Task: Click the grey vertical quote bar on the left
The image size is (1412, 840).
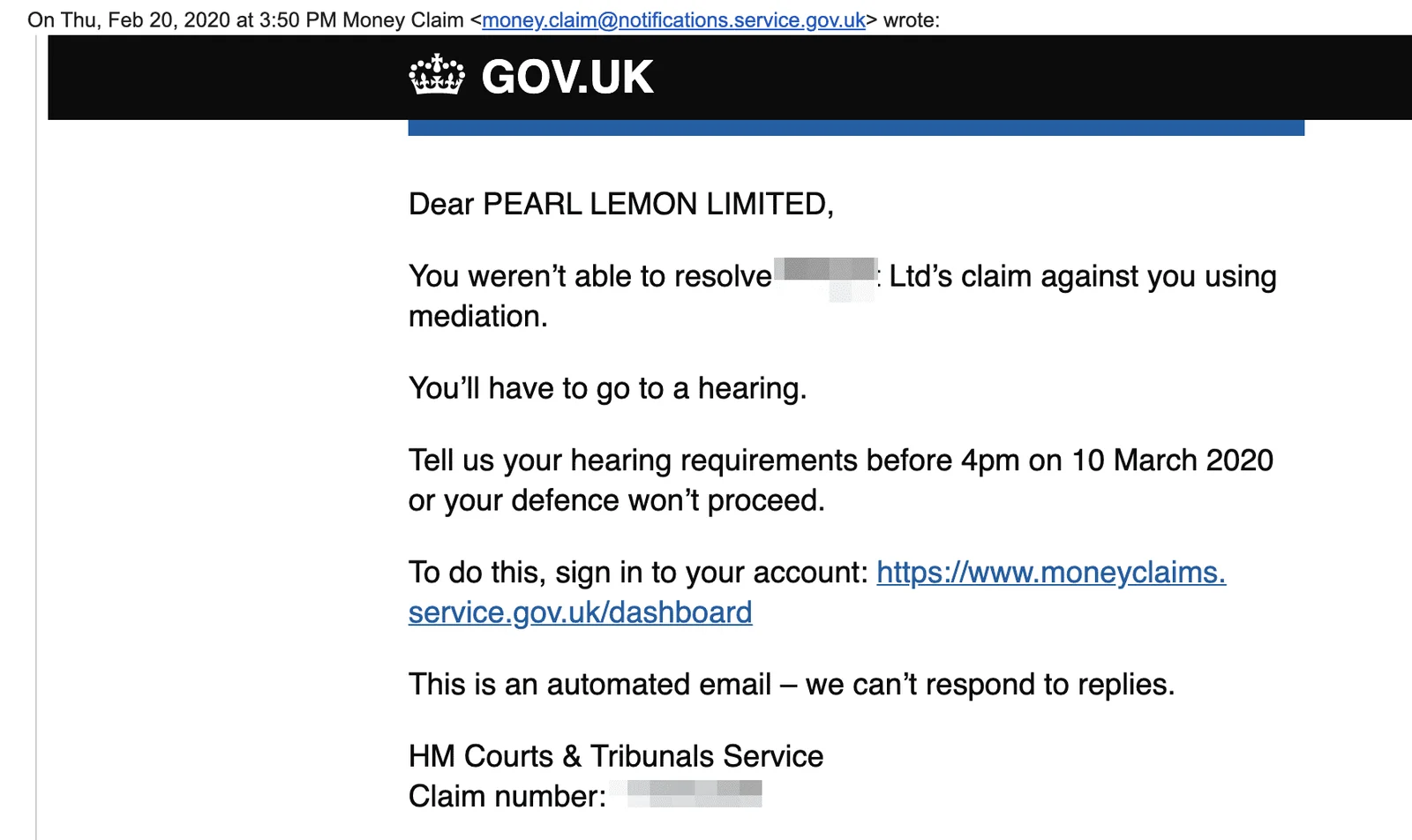Action: [36, 437]
